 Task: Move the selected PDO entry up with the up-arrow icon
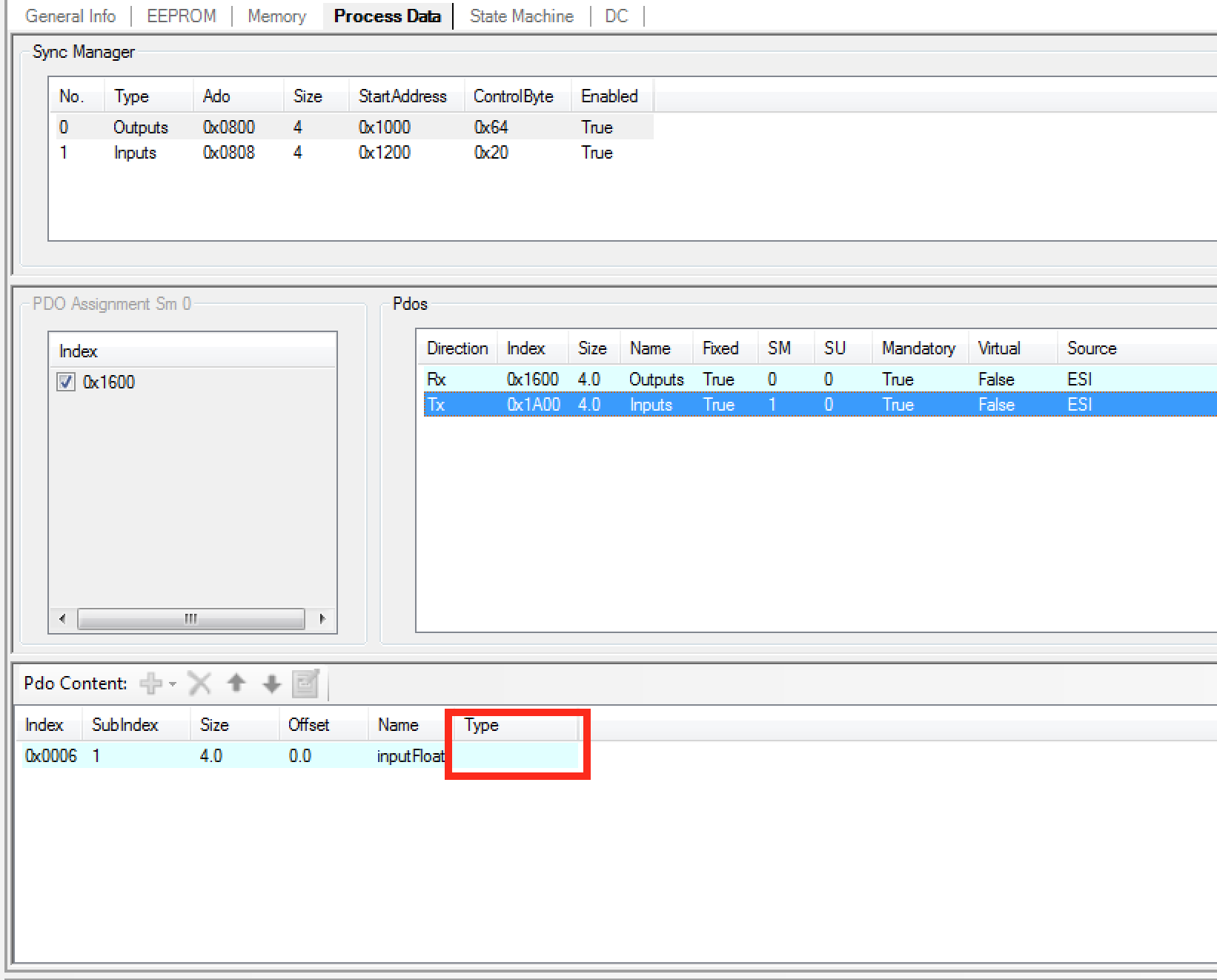(236, 683)
